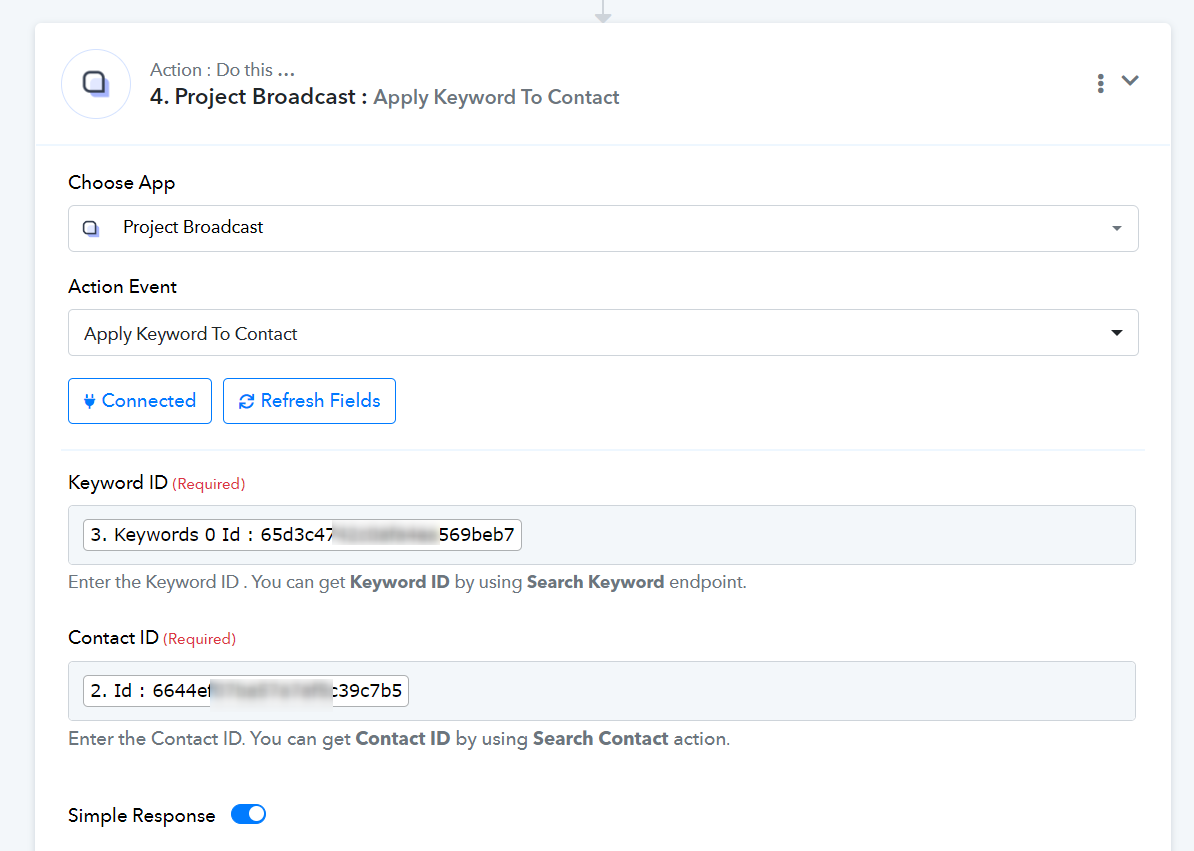Open the Action Event dropdown

[603, 333]
